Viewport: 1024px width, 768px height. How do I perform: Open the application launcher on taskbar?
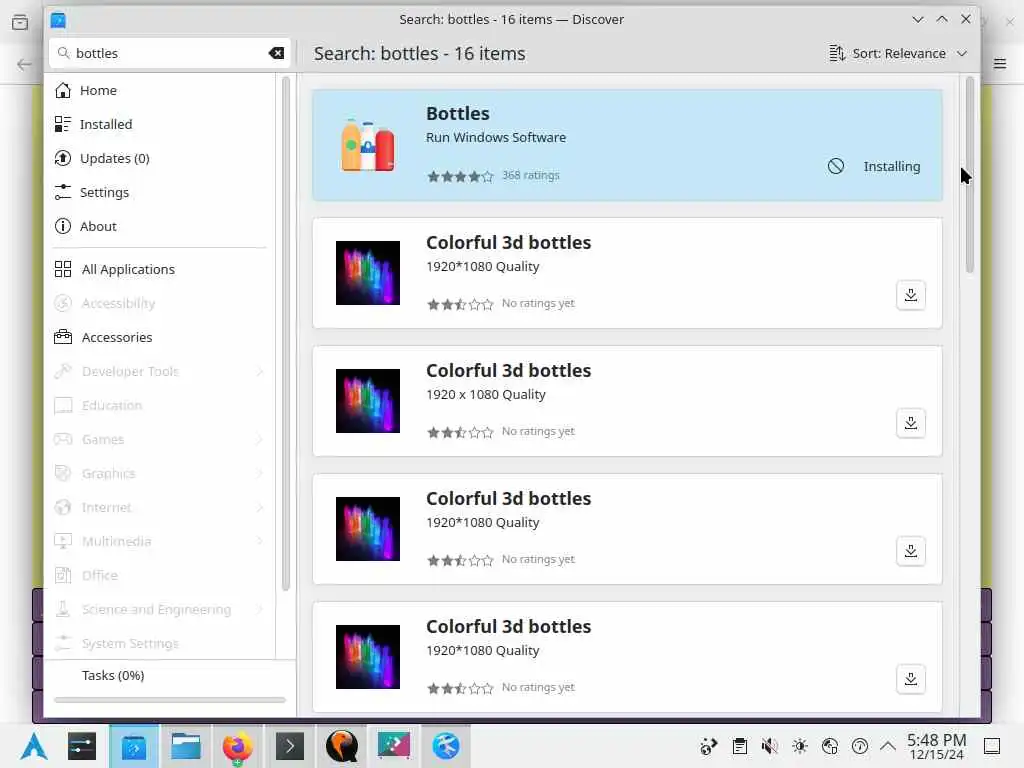34,746
